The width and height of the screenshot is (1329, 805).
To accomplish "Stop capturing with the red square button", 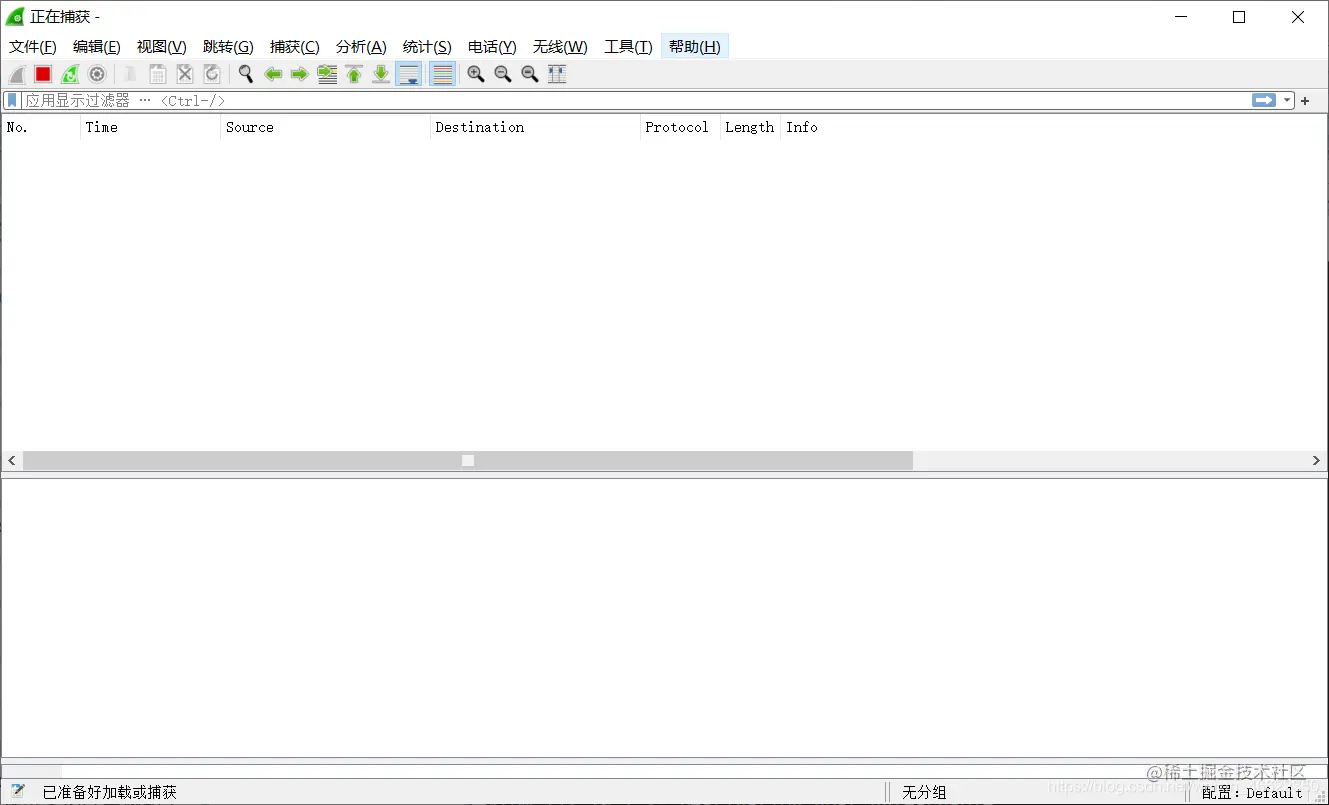I will tap(43, 74).
